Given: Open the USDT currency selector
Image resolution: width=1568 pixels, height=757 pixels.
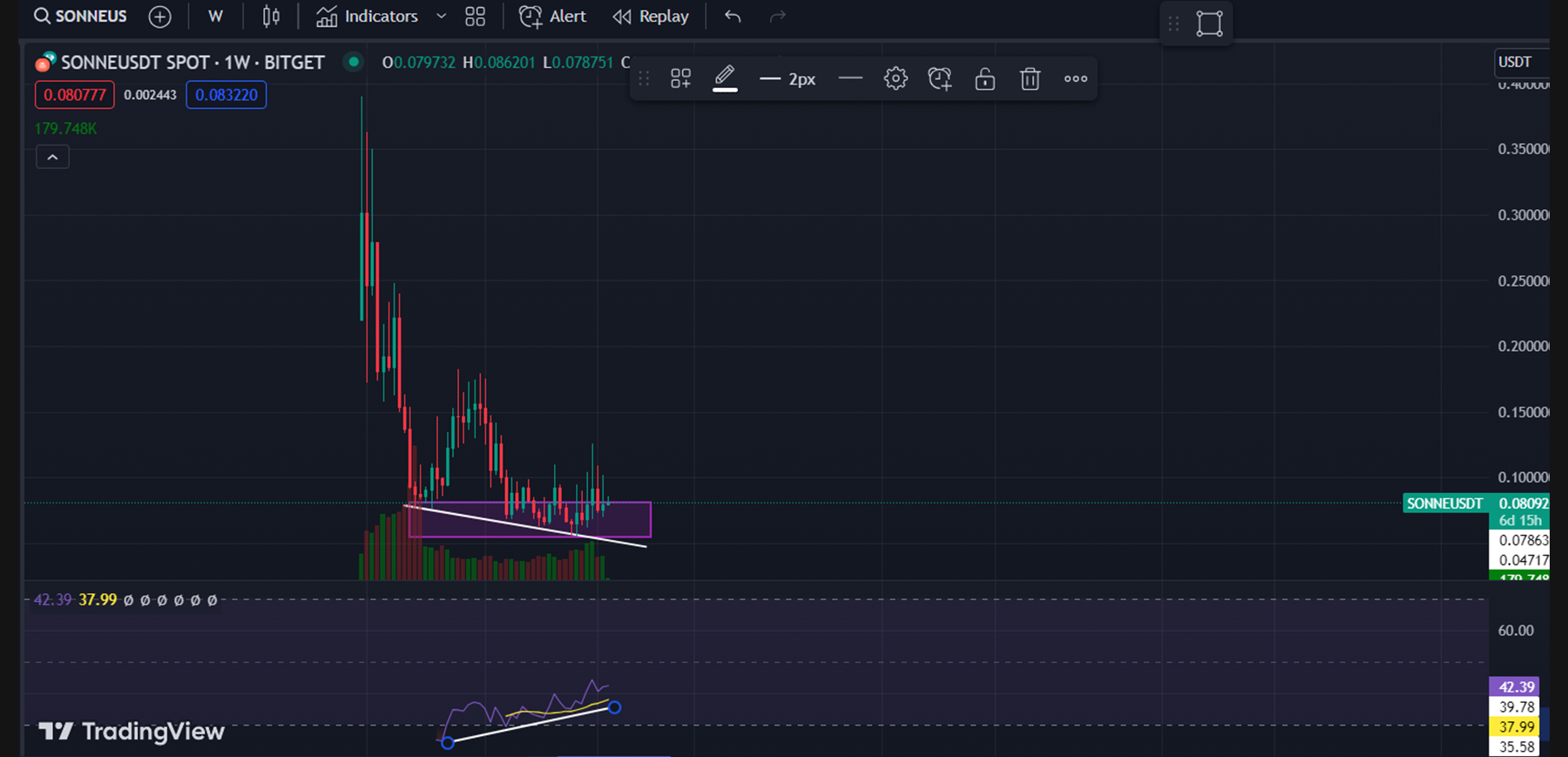Looking at the screenshot, I should [1517, 62].
